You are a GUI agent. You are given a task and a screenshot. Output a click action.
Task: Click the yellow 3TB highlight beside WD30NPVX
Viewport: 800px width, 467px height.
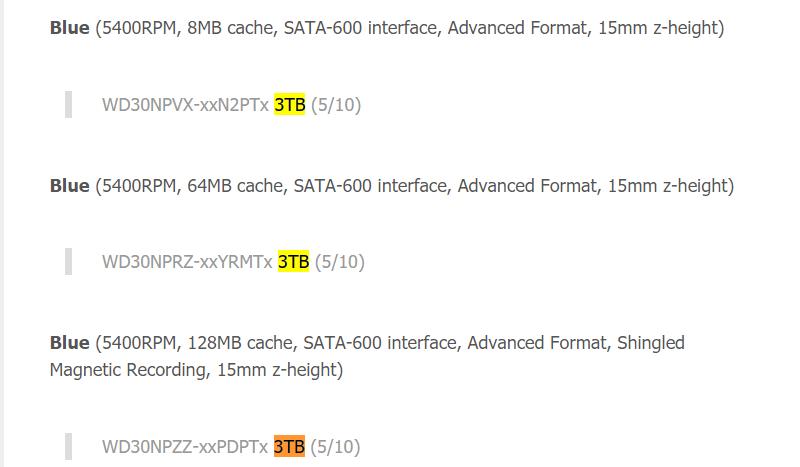point(290,104)
